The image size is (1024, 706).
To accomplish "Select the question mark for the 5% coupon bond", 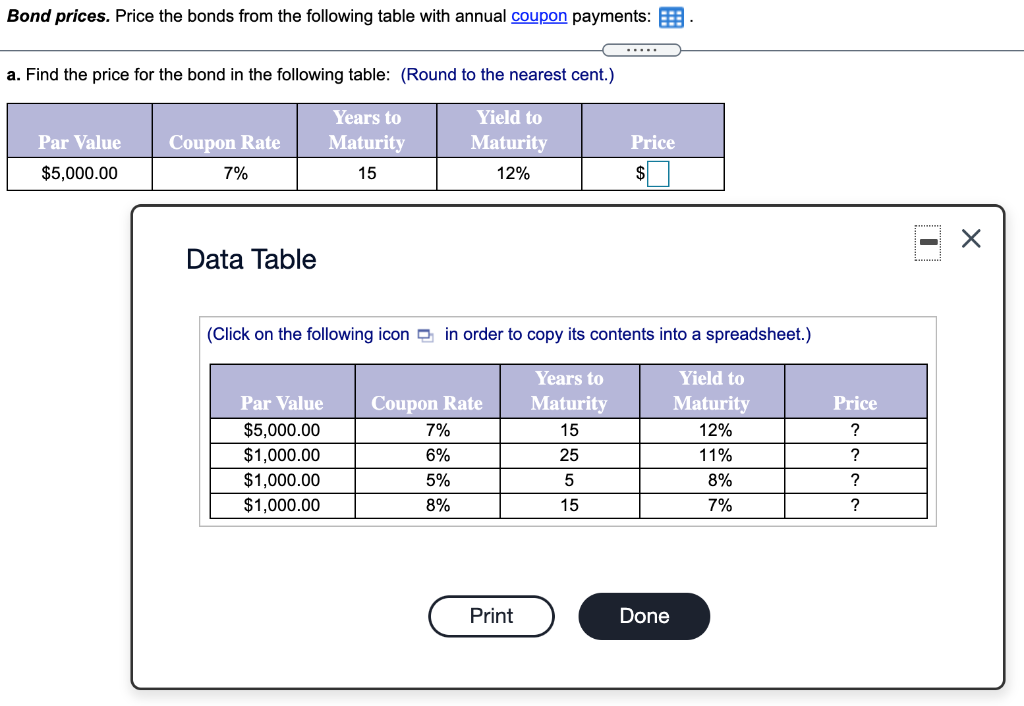I will click(x=855, y=480).
